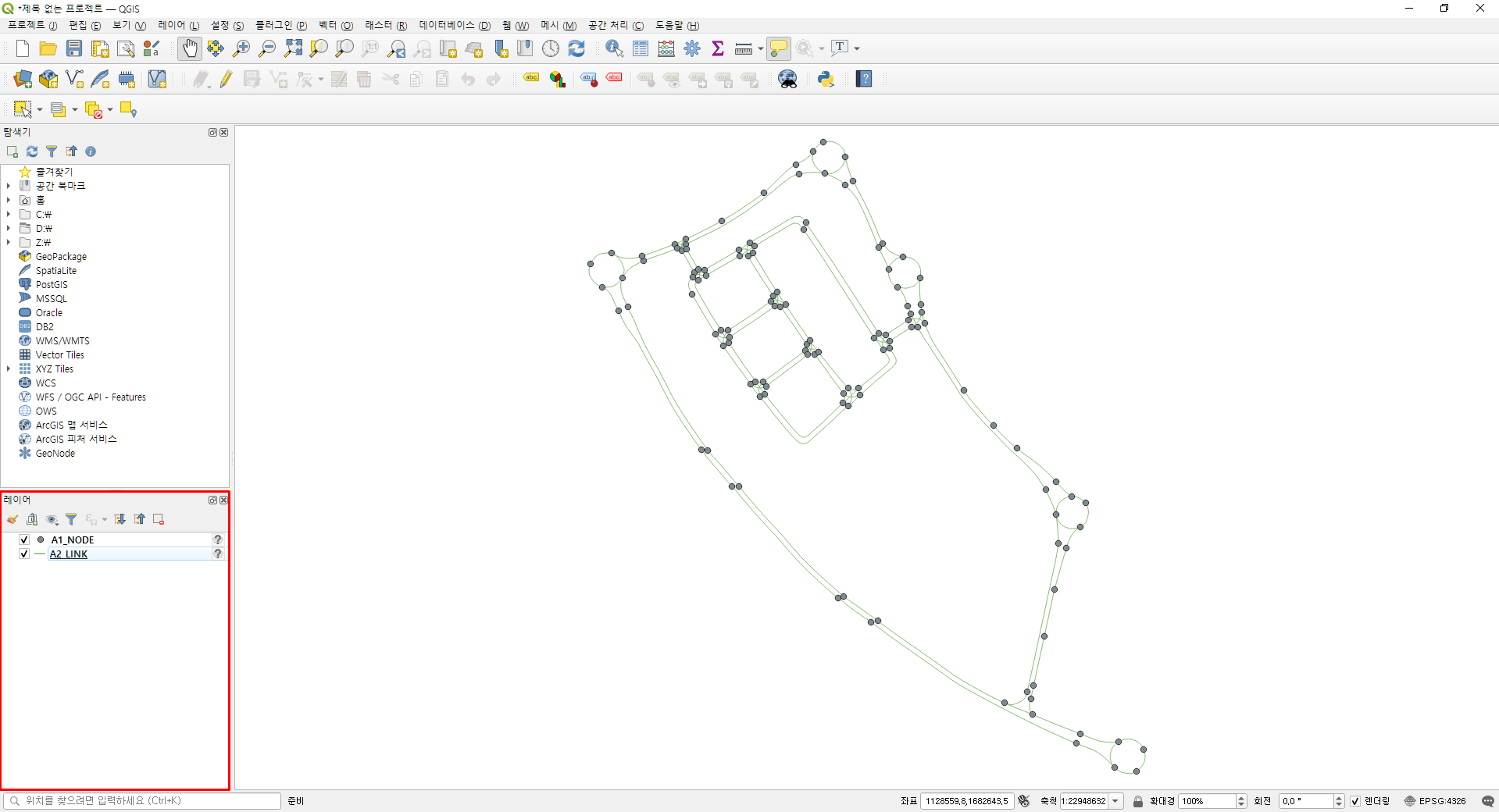Select PostGIS in the browser
This screenshot has height=812, width=1499.
click(52, 284)
